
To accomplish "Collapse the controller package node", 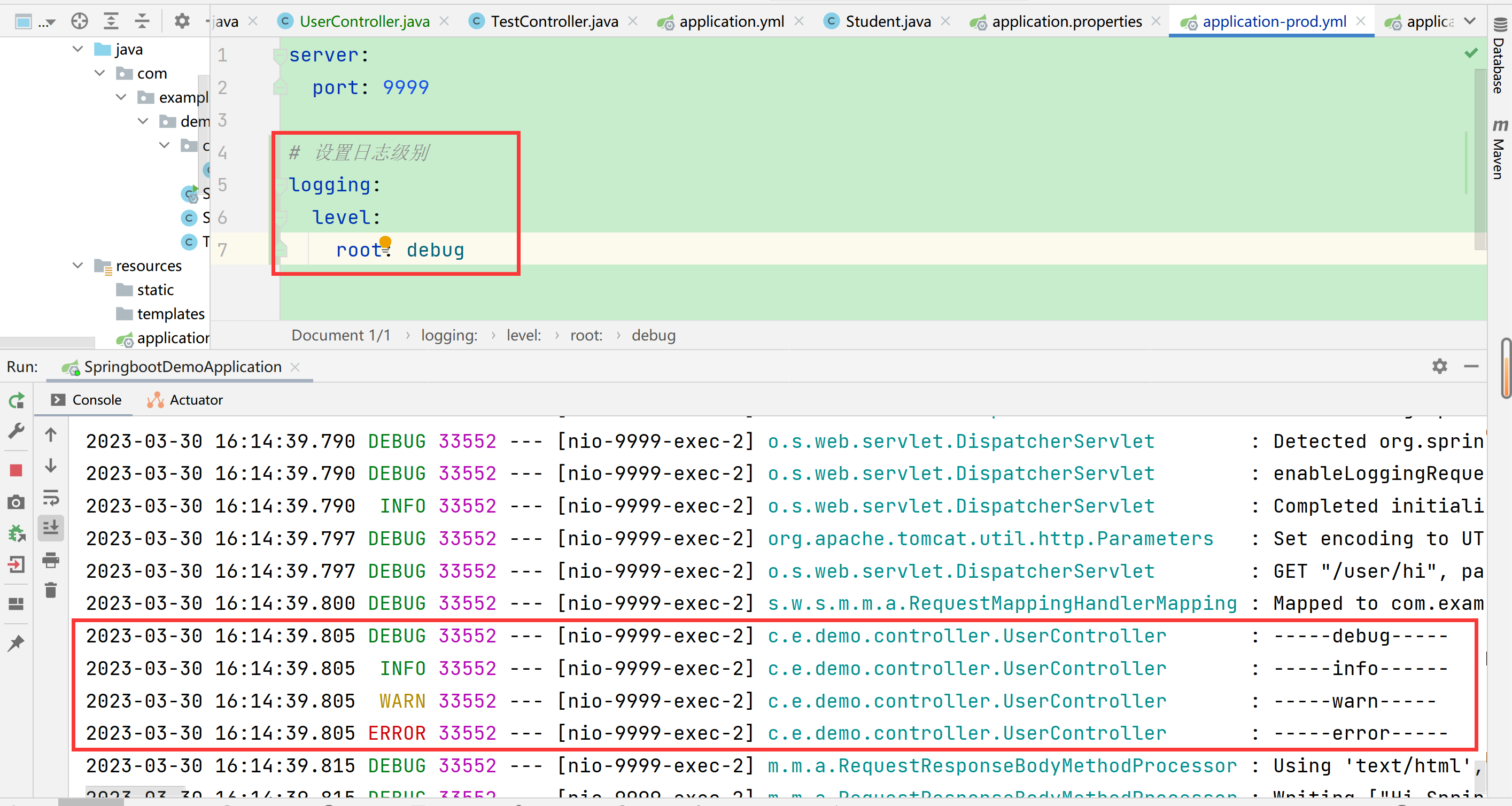I will 165,145.
